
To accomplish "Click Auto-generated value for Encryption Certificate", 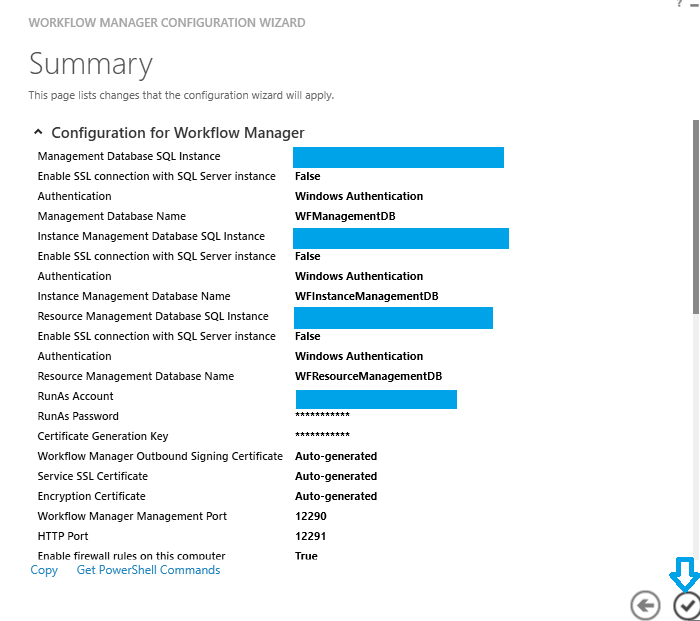I will pyautogui.click(x=336, y=496).
